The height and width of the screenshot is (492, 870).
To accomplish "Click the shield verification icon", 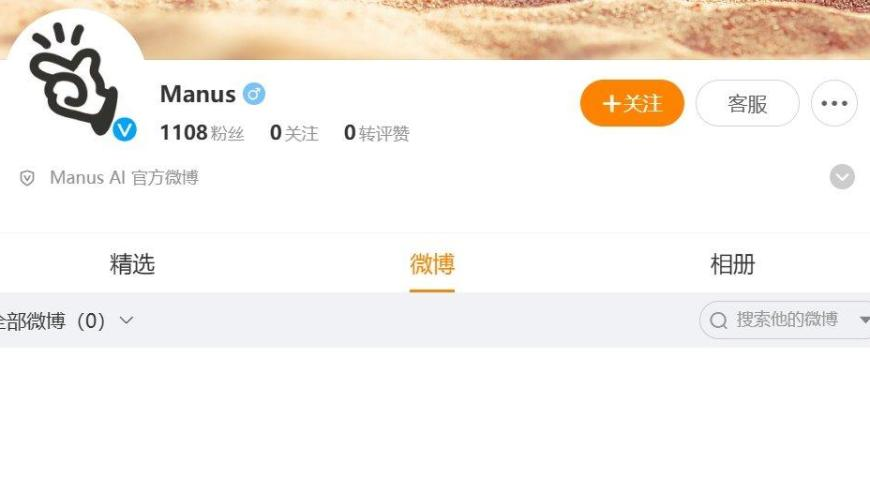I will coord(27,178).
